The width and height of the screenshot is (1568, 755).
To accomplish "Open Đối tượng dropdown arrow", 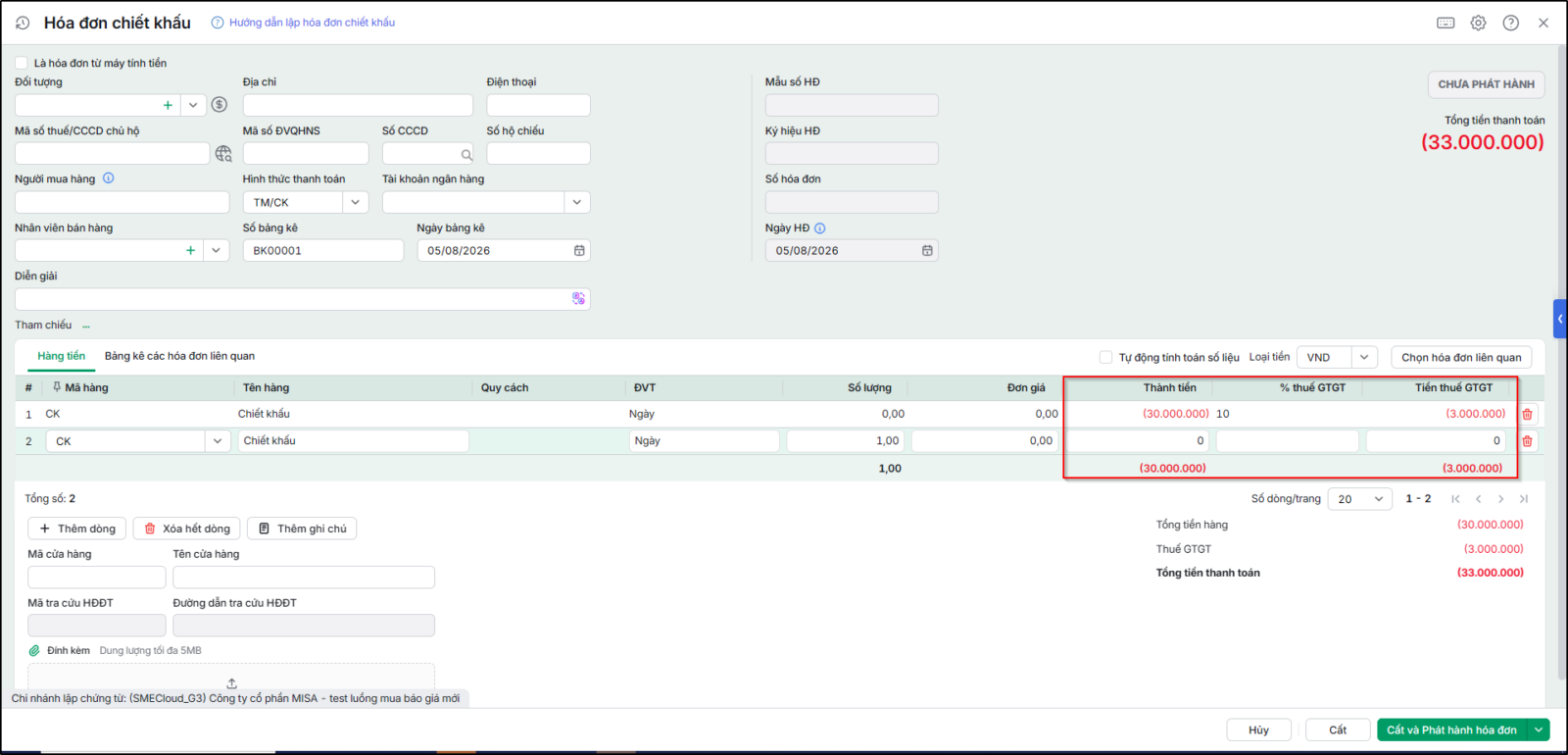I will [x=193, y=105].
